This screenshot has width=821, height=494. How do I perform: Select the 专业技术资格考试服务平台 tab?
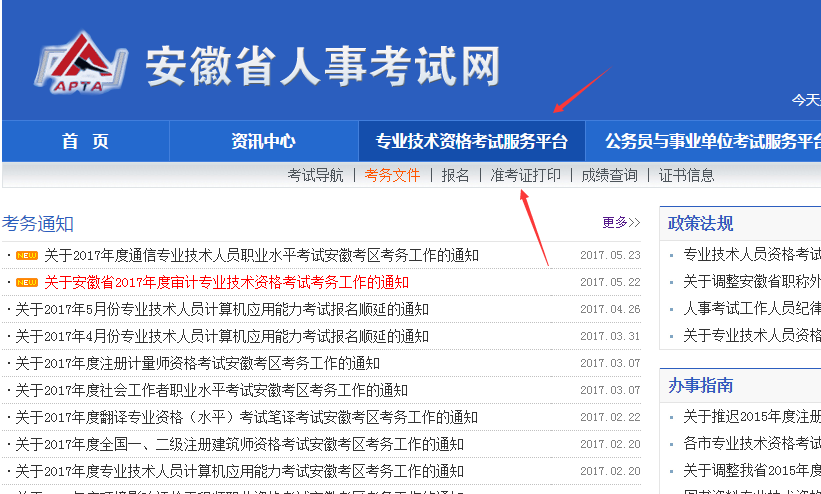point(471,141)
